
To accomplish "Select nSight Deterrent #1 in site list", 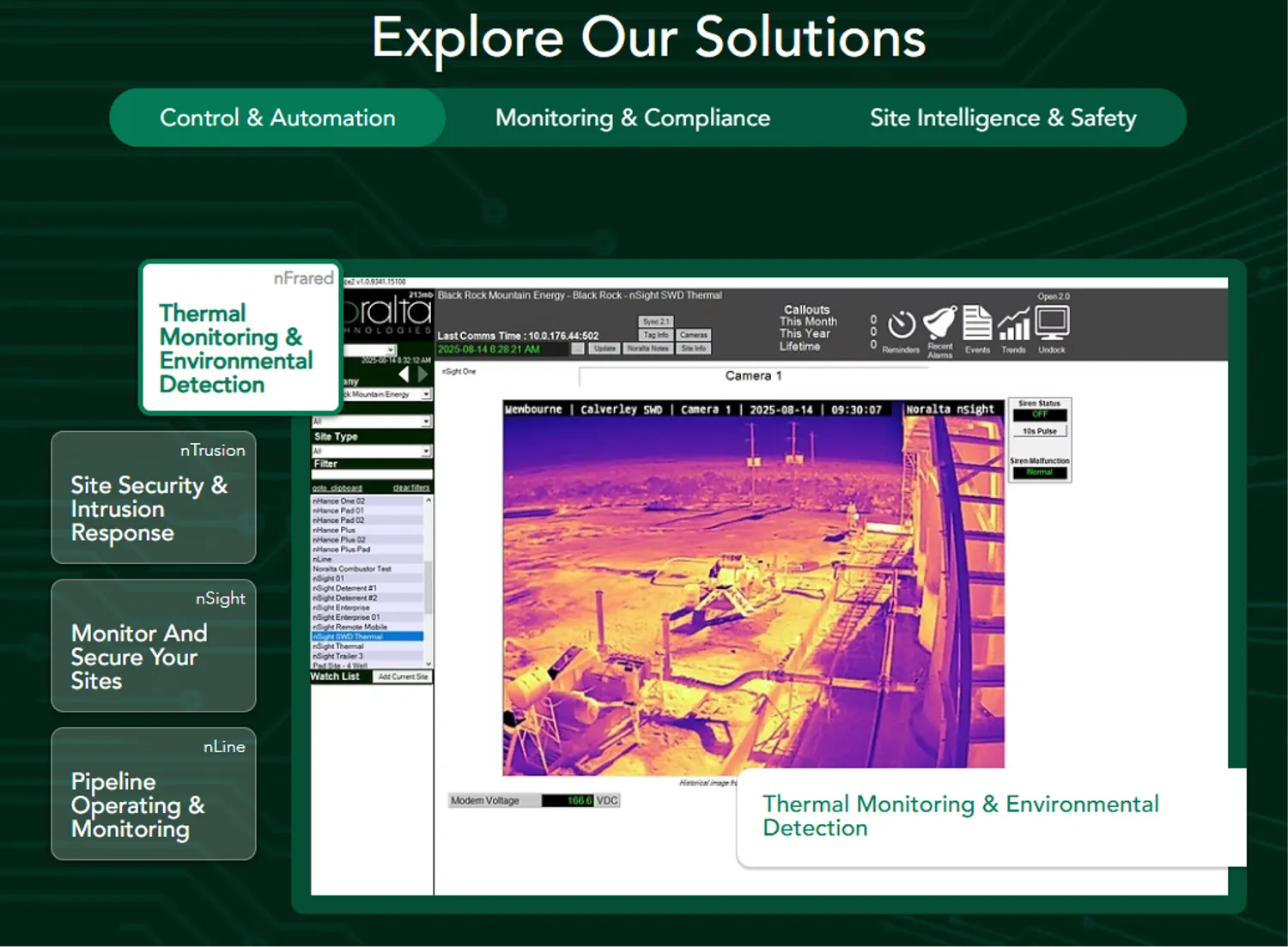I will (368, 588).
